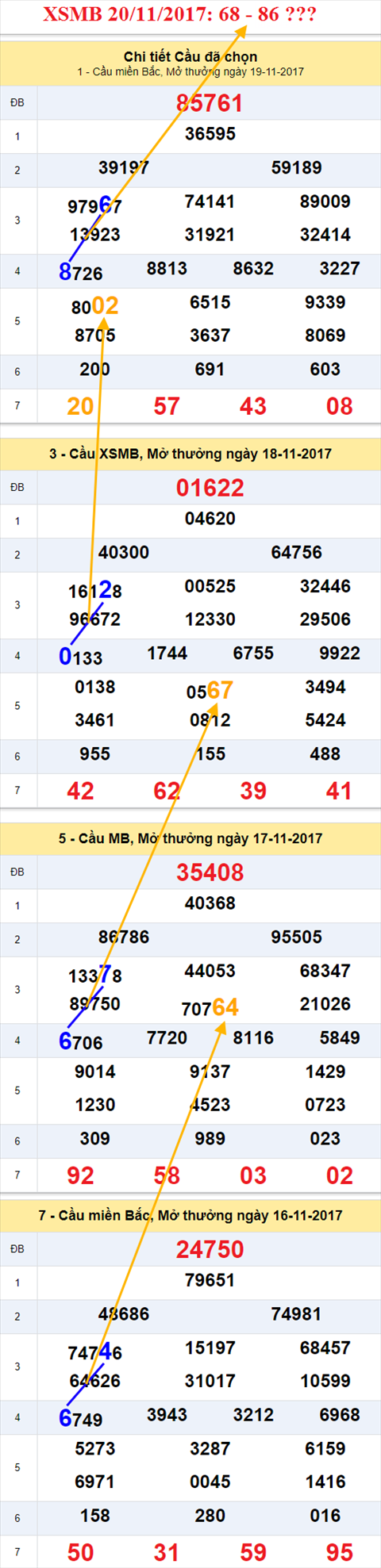
Task: Select first prize number 40368
Action: tap(210, 903)
